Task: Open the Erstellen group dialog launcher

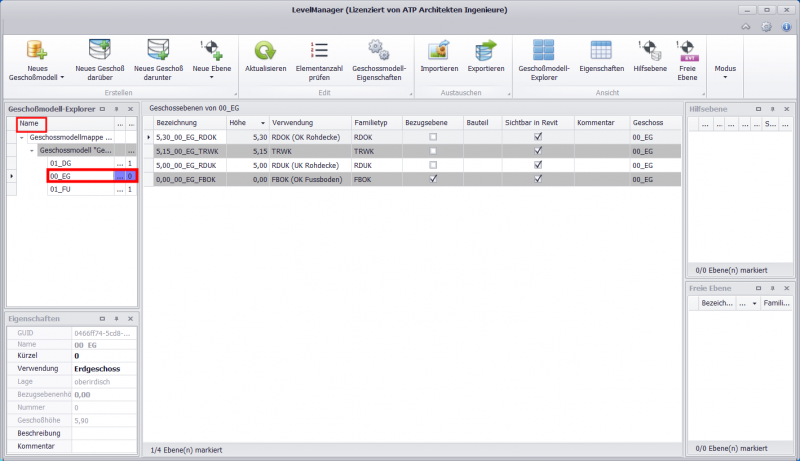Action: [235, 94]
